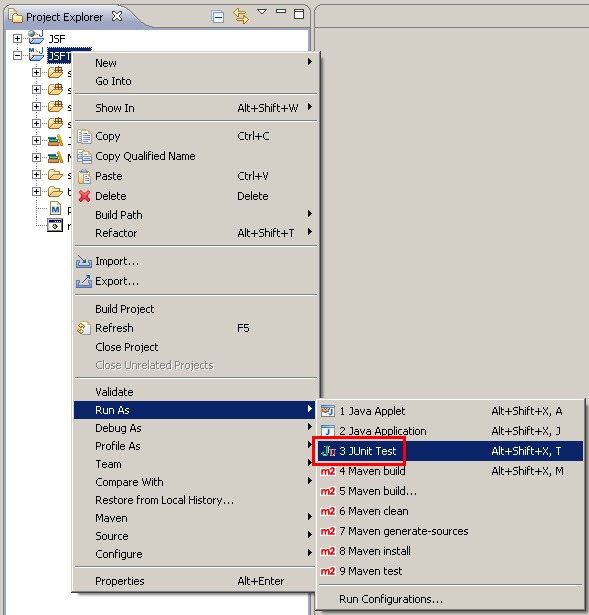
Task: Click the web browser file icon in tree
Action: [x=55, y=226]
